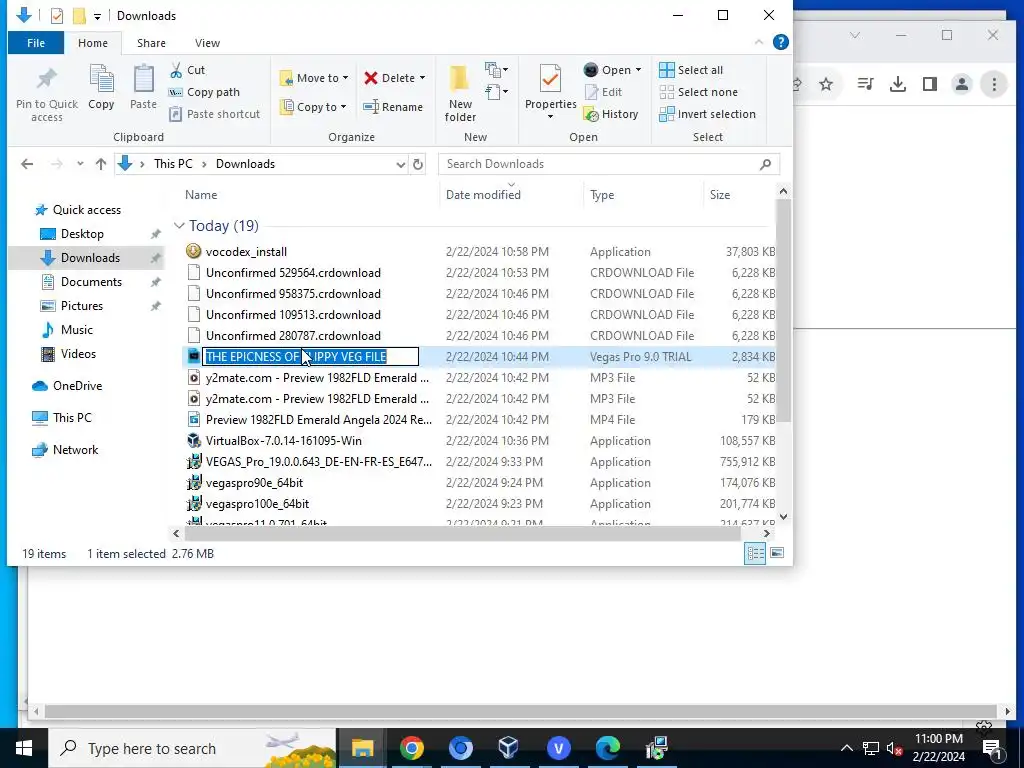Viewport: 1024px width, 768px height.
Task: Click the Rename command
Action: point(393,107)
